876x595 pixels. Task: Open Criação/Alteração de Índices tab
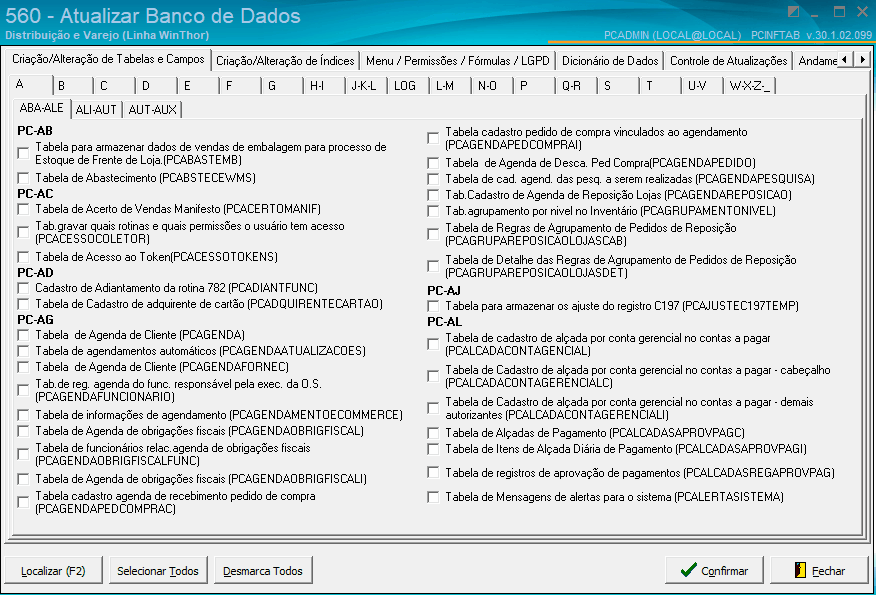(285, 61)
